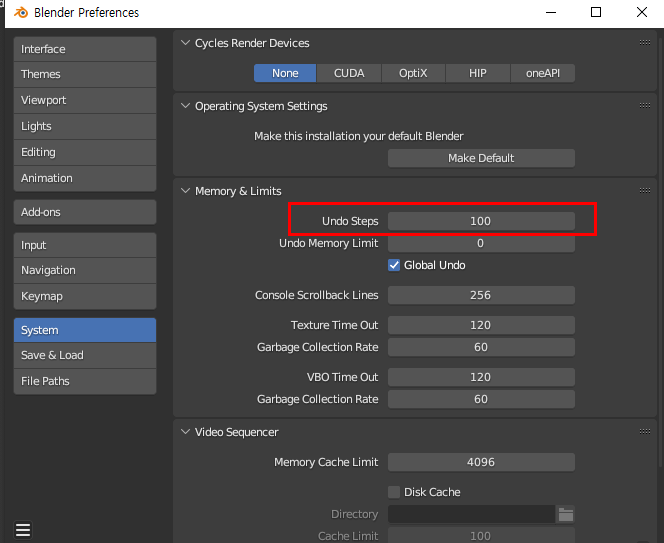The image size is (664, 543).
Task: Maximize the Blender Preferences window
Action: click(596, 12)
